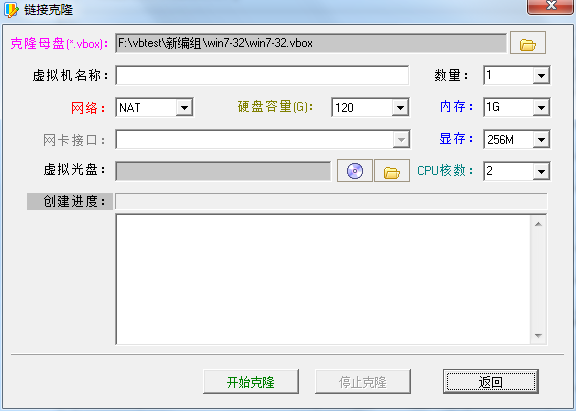Expand the 显存 256M dropdown

click(541, 140)
